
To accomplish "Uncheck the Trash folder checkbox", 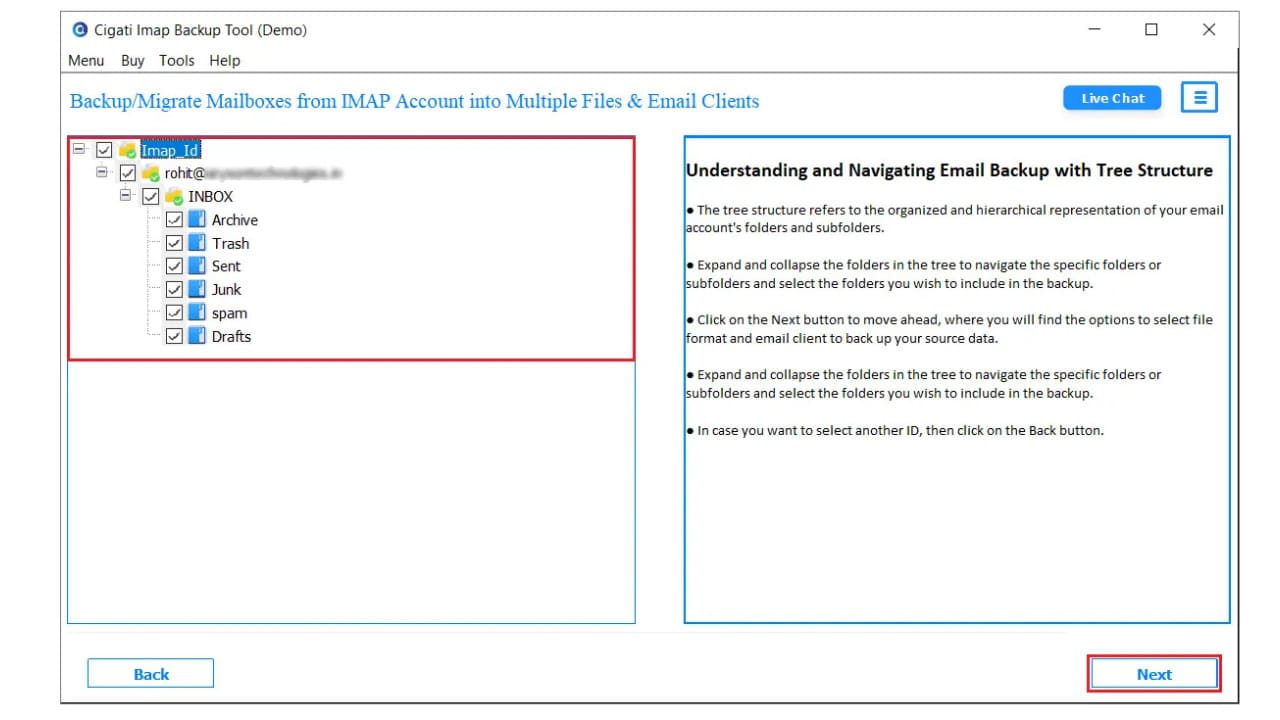I will point(174,243).
